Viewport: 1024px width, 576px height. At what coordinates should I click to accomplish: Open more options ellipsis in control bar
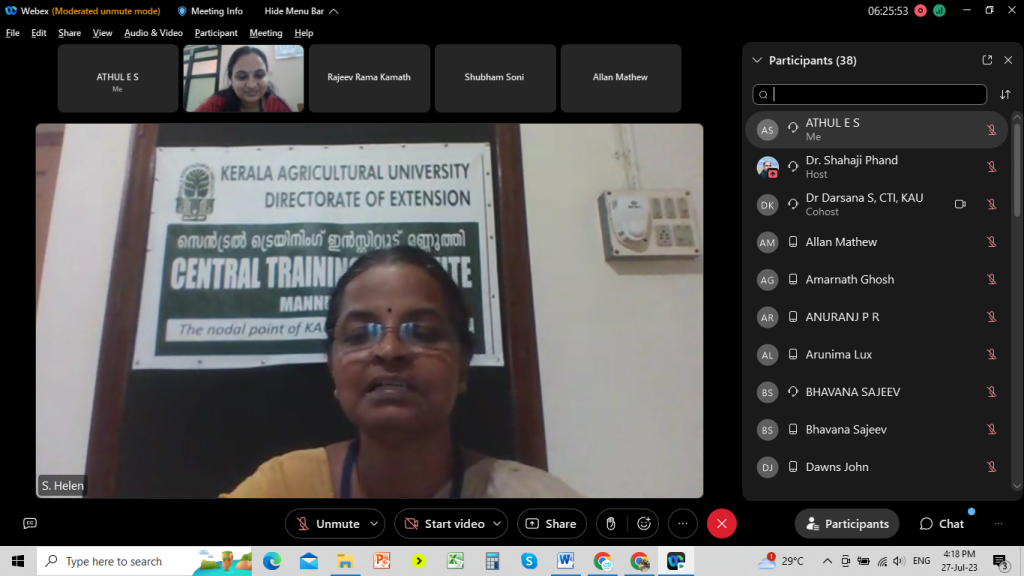(683, 524)
